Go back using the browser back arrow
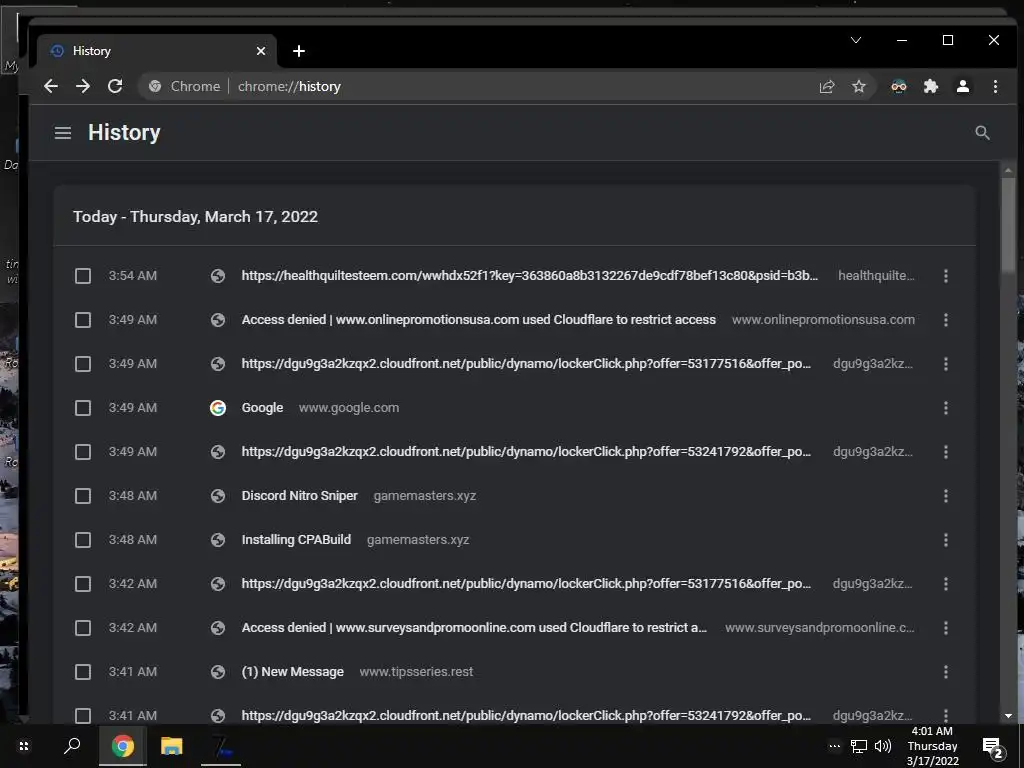The width and height of the screenshot is (1024, 768). [51, 86]
